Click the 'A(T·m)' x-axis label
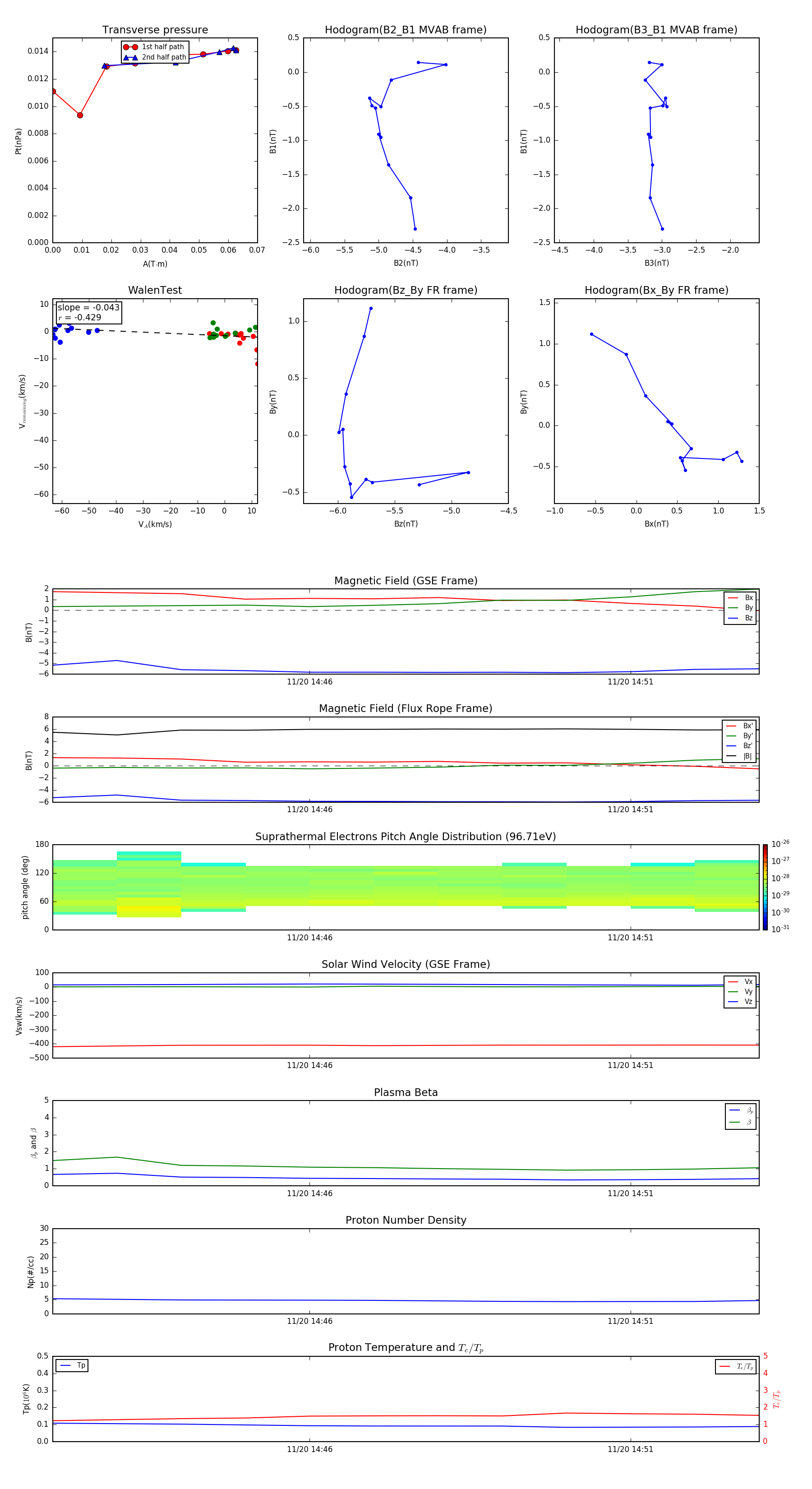The image size is (812, 1489). [155, 264]
